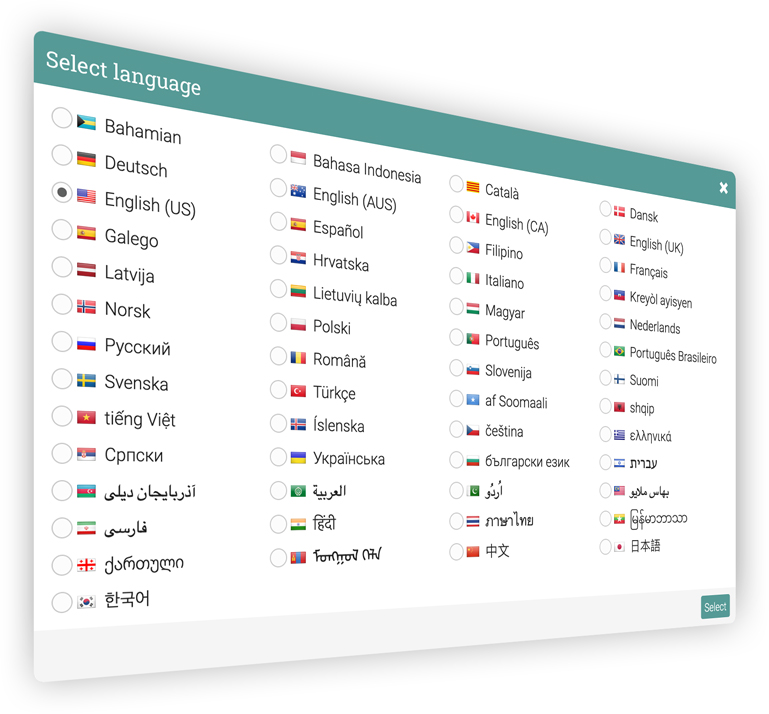The width and height of the screenshot is (769, 714).
Task: Pick the हिंदी radio button
Action: click(x=279, y=524)
